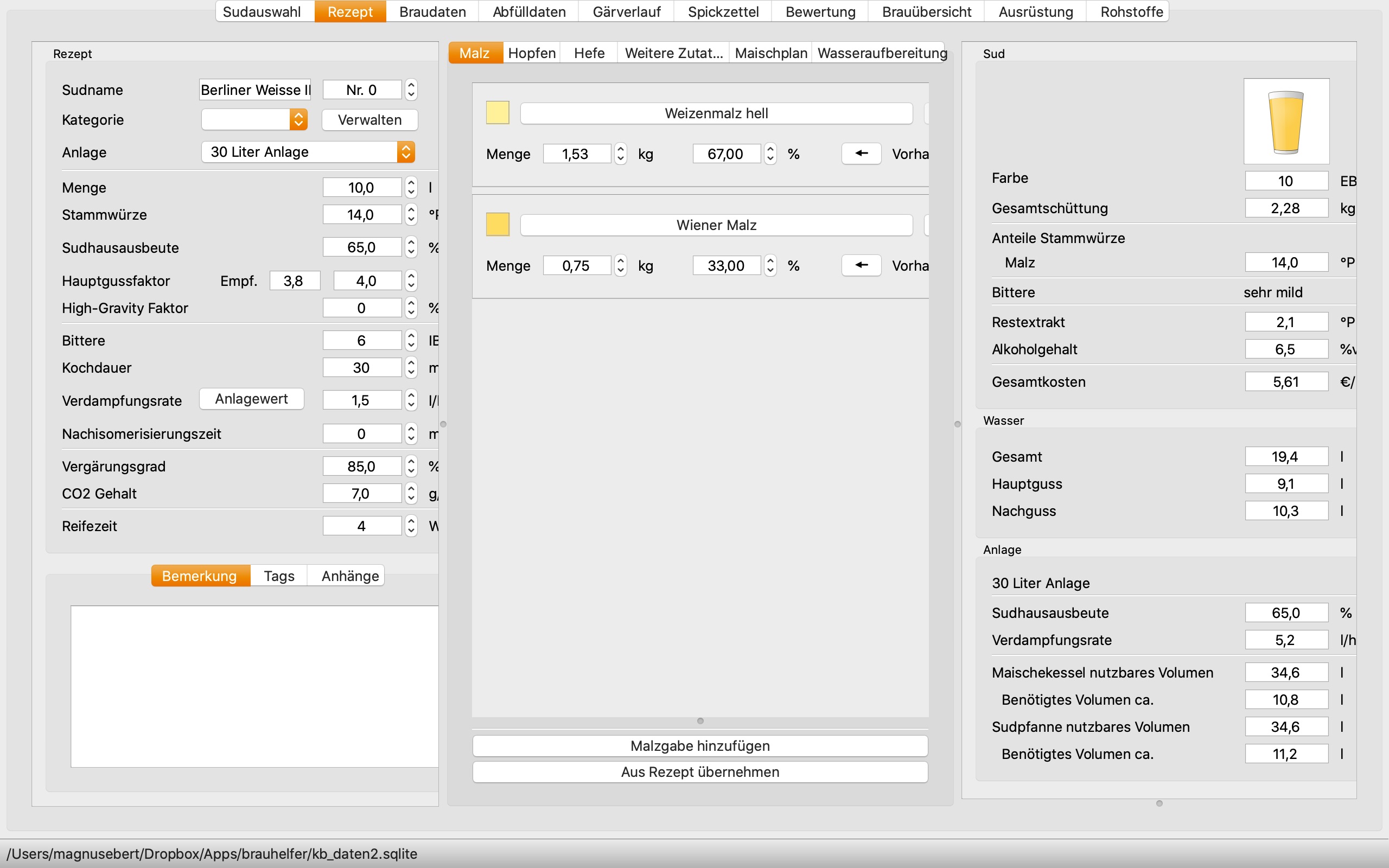Click the Sudname text field
1389x868 pixels.
[255, 90]
